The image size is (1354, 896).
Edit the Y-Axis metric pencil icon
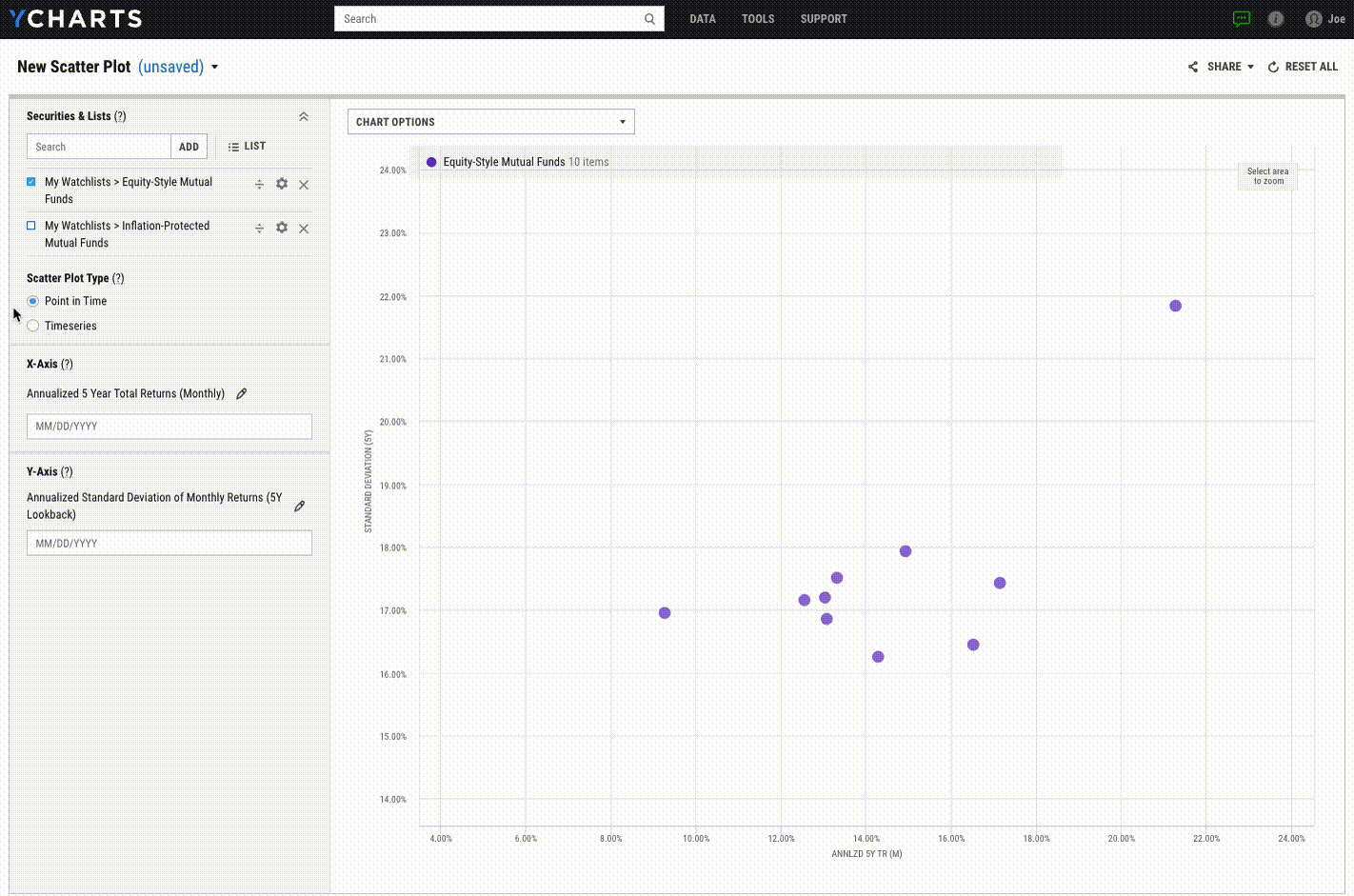coord(300,506)
